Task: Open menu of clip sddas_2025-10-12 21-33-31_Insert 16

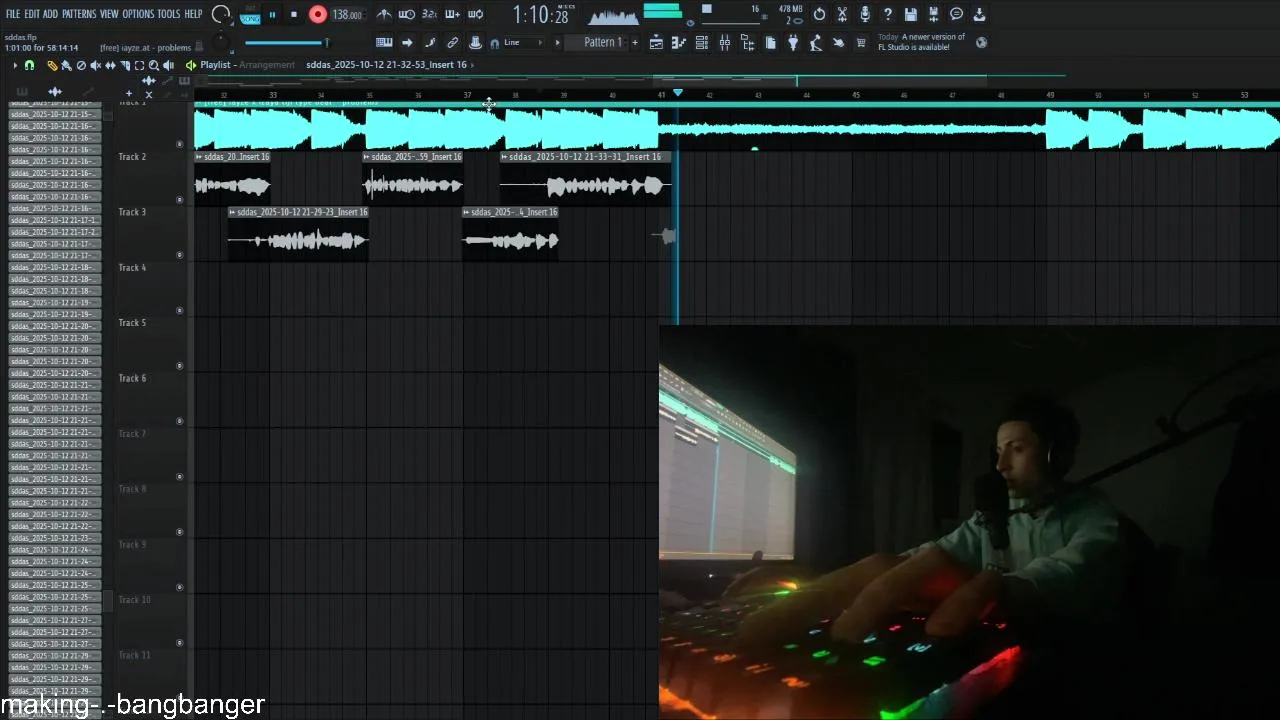Action: [505, 157]
